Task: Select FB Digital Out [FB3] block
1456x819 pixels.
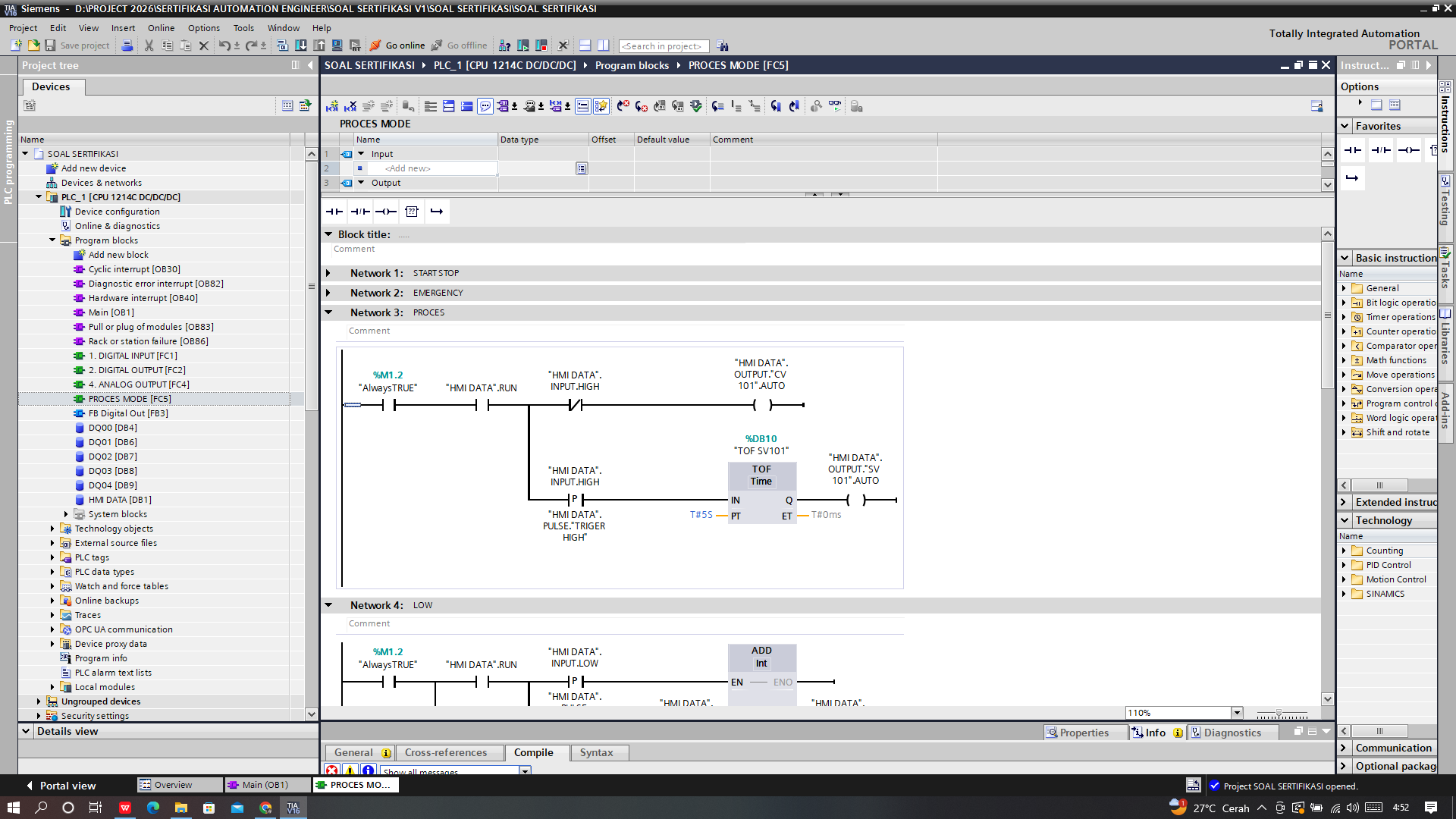Action: tap(128, 413)
